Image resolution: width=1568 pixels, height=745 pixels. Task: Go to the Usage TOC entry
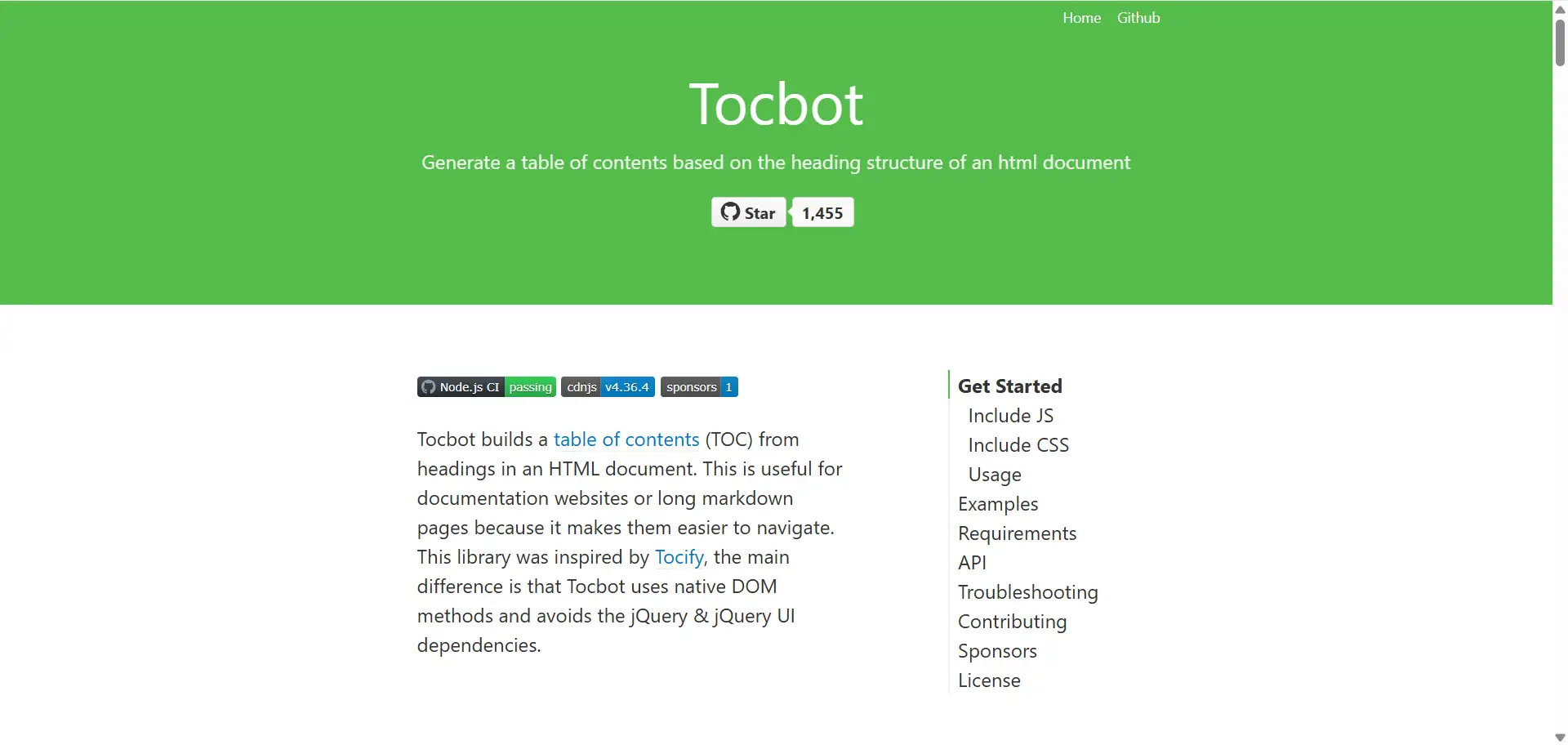995,475
